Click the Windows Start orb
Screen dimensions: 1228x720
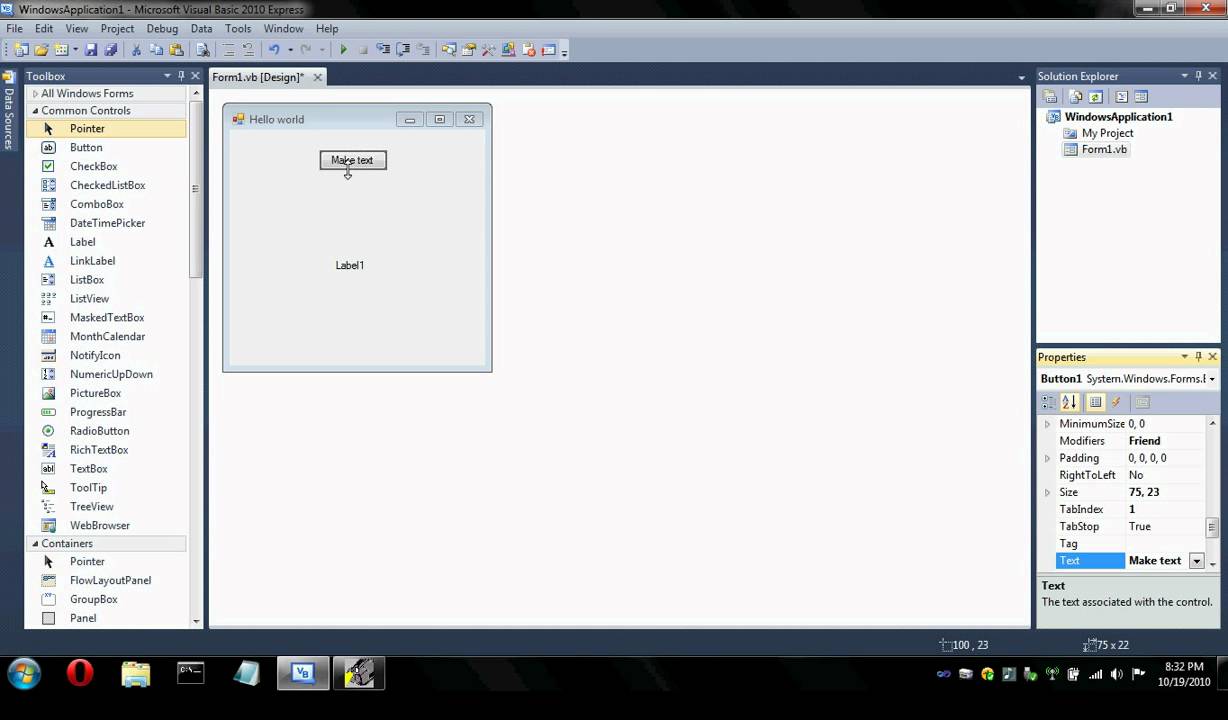[x=24, y=674]
